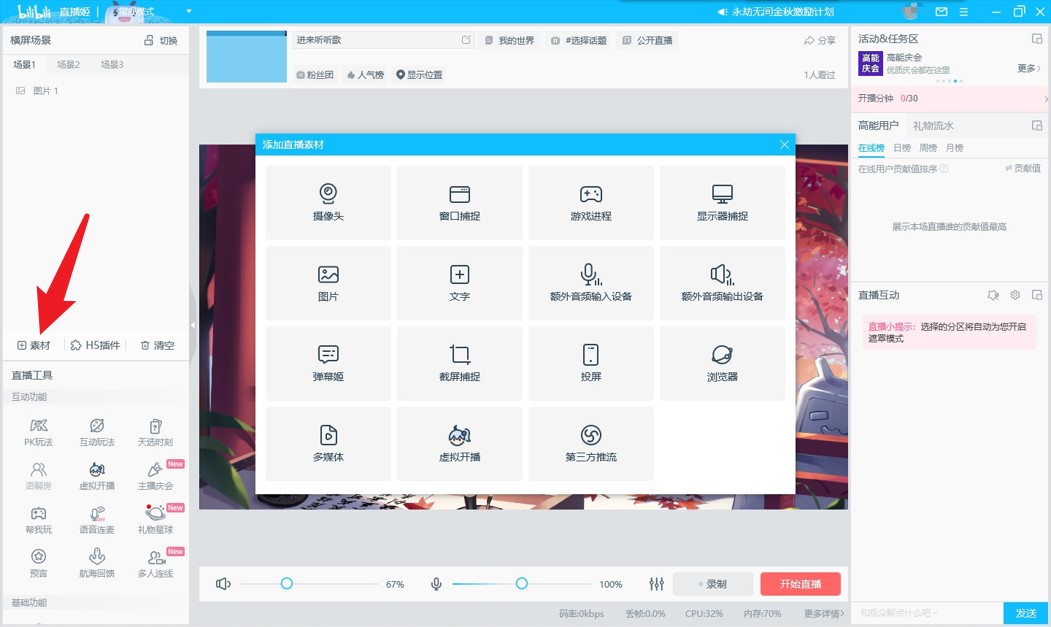Viewport: 1051px width, 627px height.
Task: Click the 录制 record button
Action: [x=712, y=584]
